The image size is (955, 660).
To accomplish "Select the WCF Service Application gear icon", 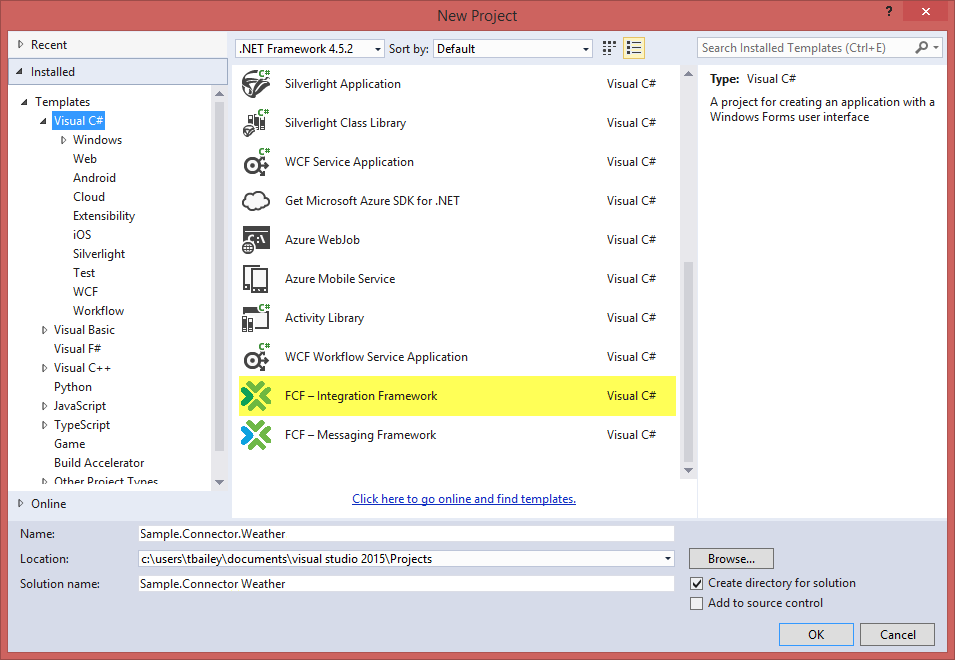I will pos(256,162).
